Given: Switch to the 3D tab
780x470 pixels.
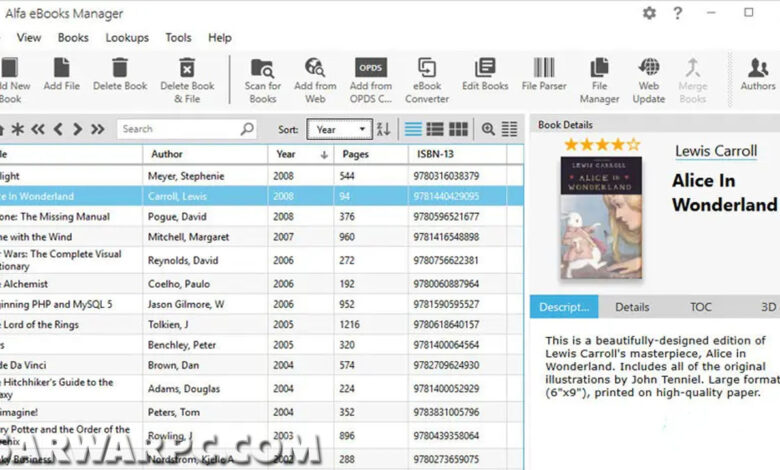Looking at the screenshot, I should [x=769, y=307].
